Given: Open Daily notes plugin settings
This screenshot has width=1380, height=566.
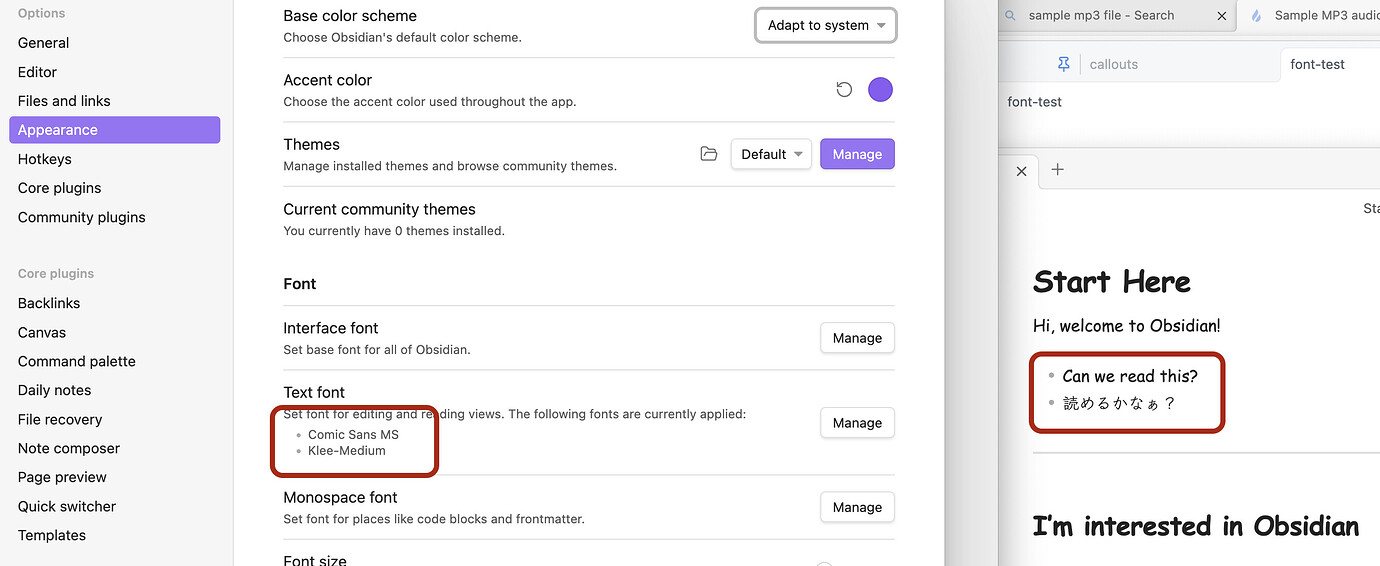Looking at the screenshot, I should pos(114,390).
